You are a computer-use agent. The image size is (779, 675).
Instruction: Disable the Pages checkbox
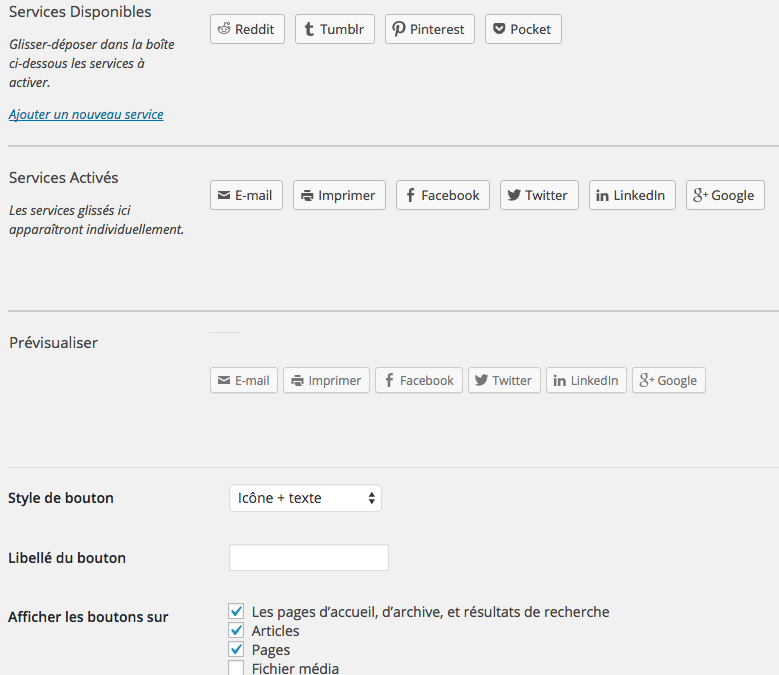click(236, 649)
